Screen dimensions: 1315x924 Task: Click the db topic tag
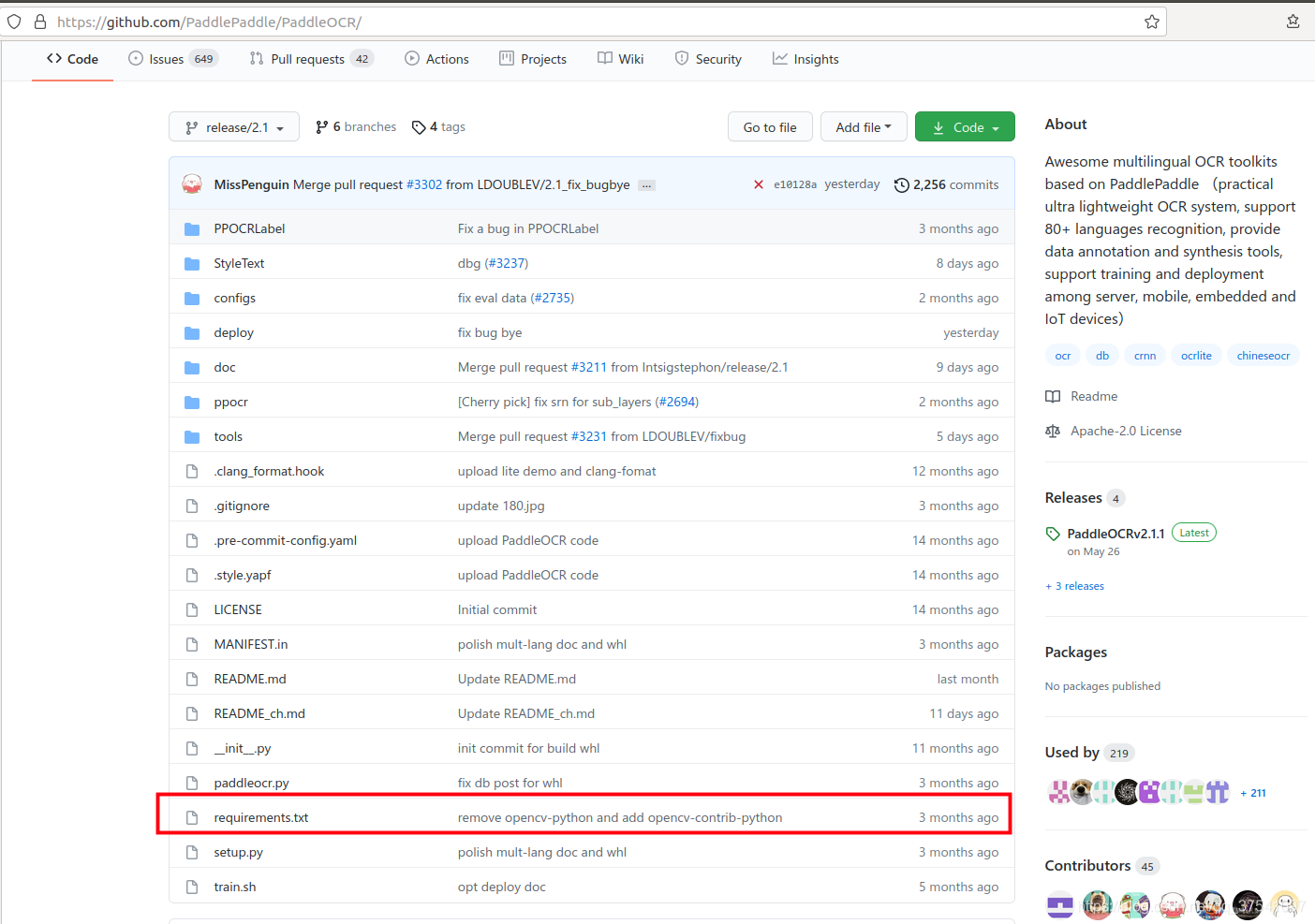1102,356
